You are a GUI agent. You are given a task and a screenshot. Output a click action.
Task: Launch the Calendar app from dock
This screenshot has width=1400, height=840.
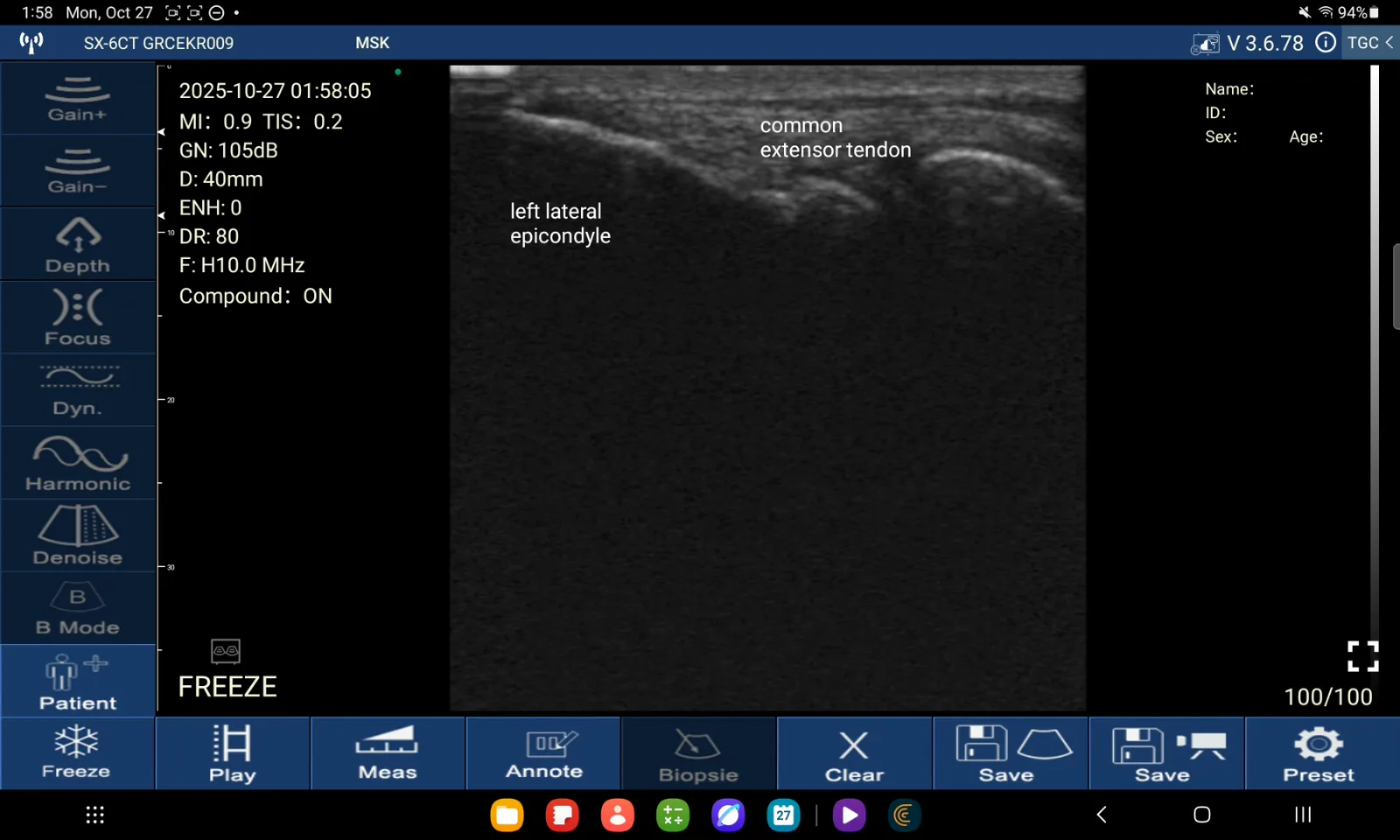783,815
